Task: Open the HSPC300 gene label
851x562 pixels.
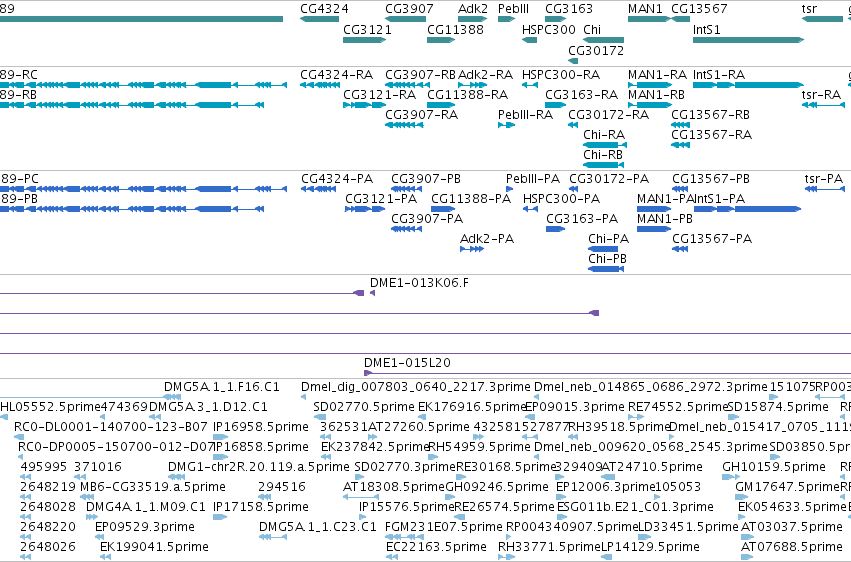Action: click(549, 30)
